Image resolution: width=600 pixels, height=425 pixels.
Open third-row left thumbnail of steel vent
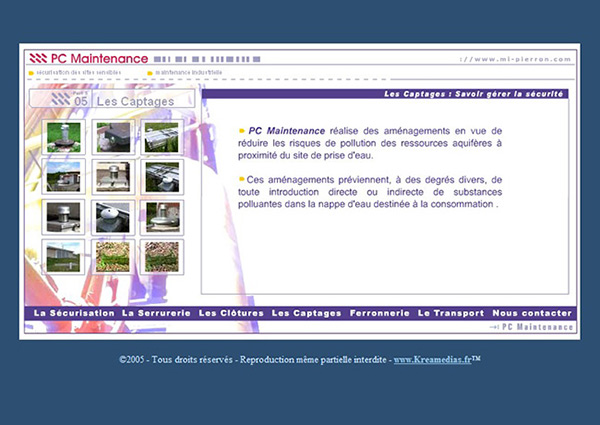64,217
